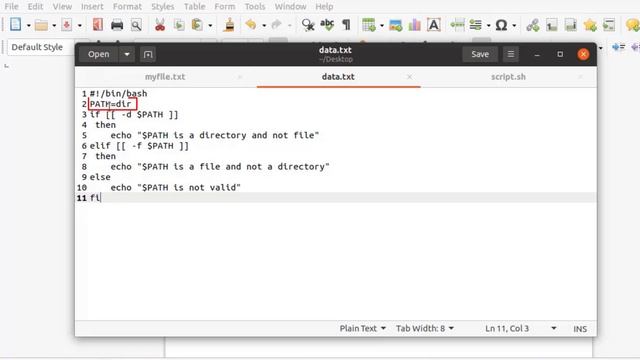This screenshot has width=640, height=360.
Task: Click the Insert Text Box icon
Action: pyautogui.click(x=433, y=25)
